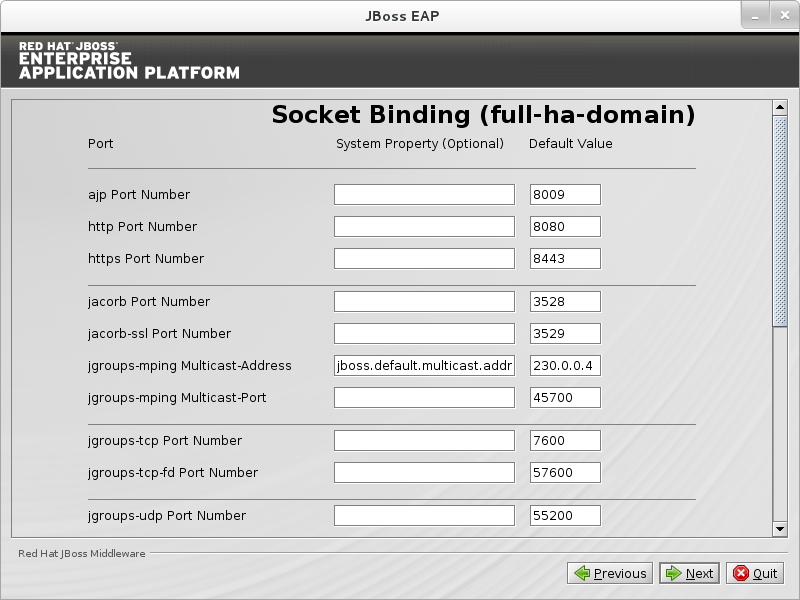Click the vertical scrollbar thumb
The image size is (800, 600).
coord(780,220)
